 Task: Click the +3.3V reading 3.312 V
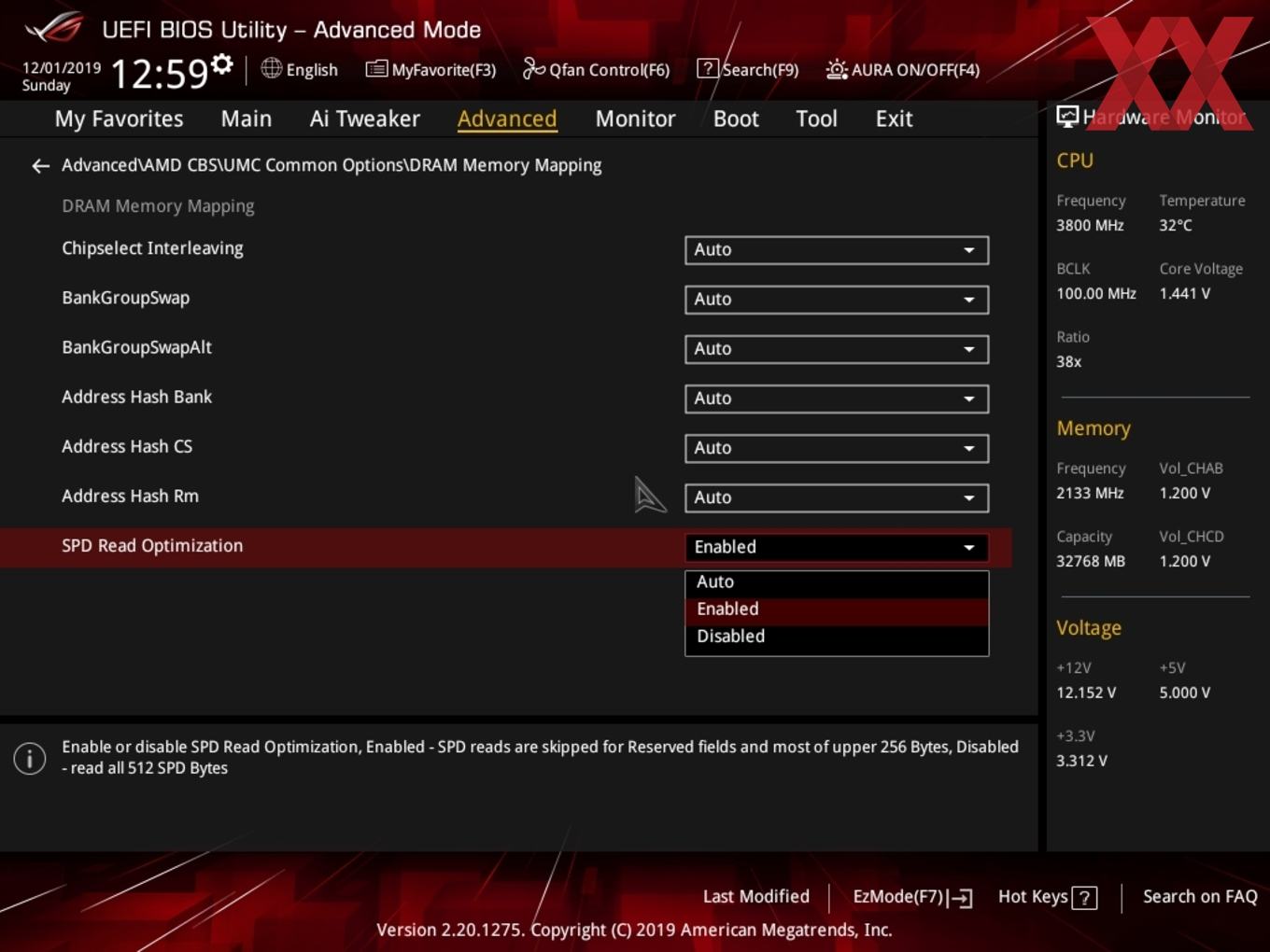[1081, 761]
